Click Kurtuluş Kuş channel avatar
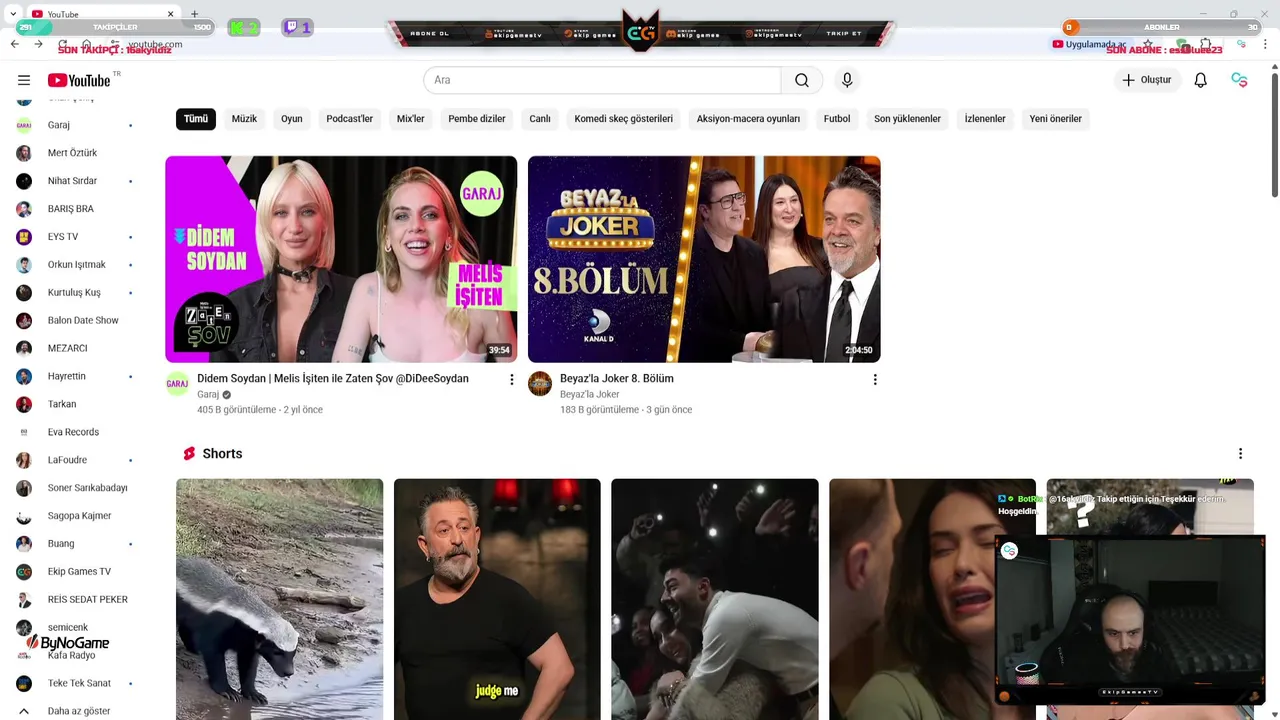Viewport: 1280px width, 720px height. (24, 293)
